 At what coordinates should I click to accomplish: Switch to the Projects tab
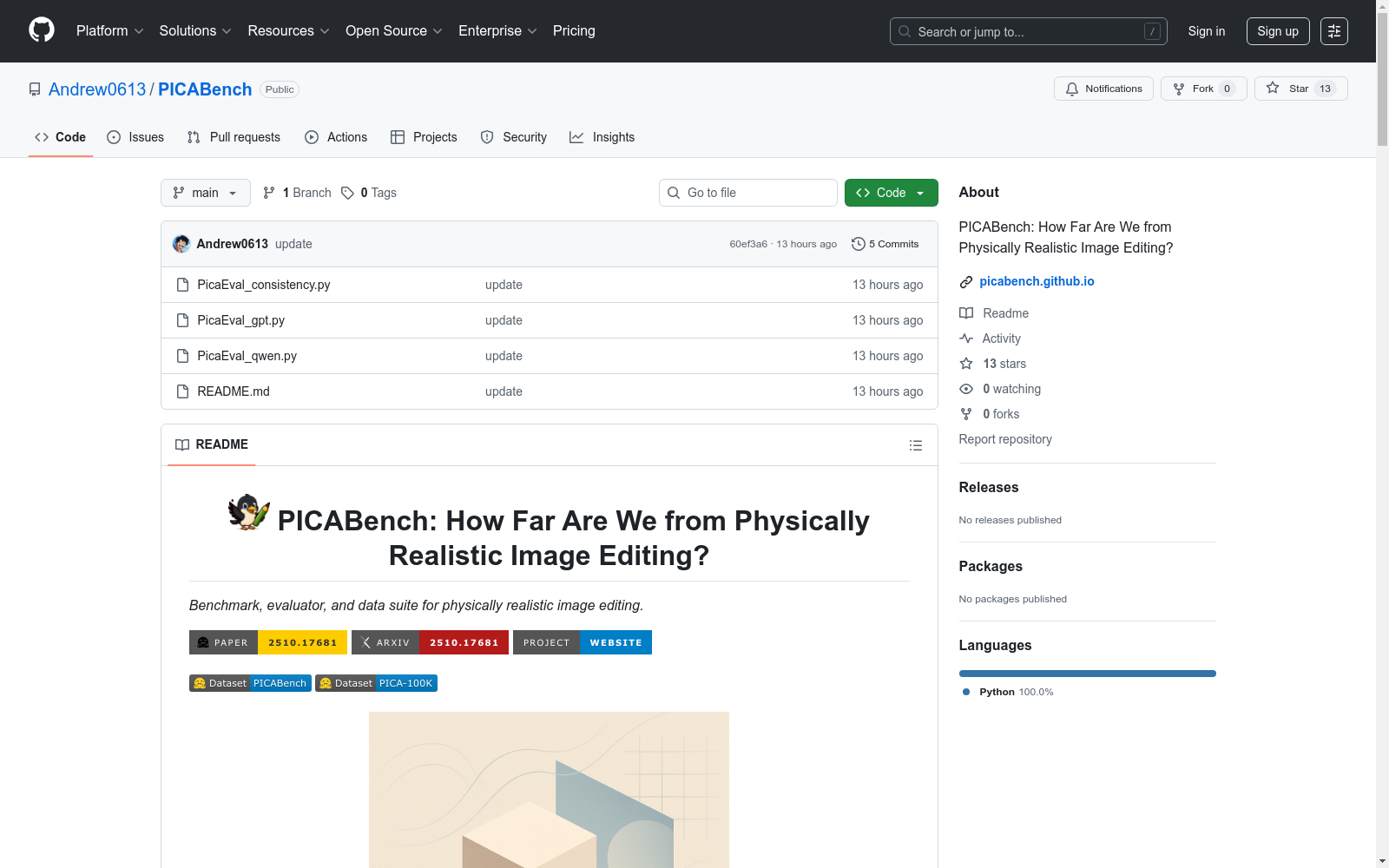[424, 137]
